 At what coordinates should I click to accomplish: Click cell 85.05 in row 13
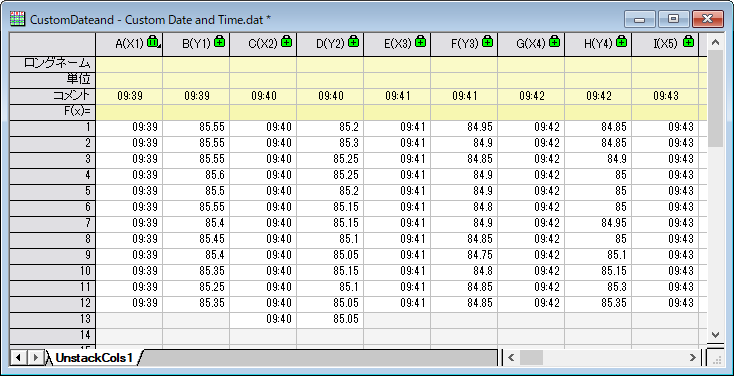(x=330, y=320)
